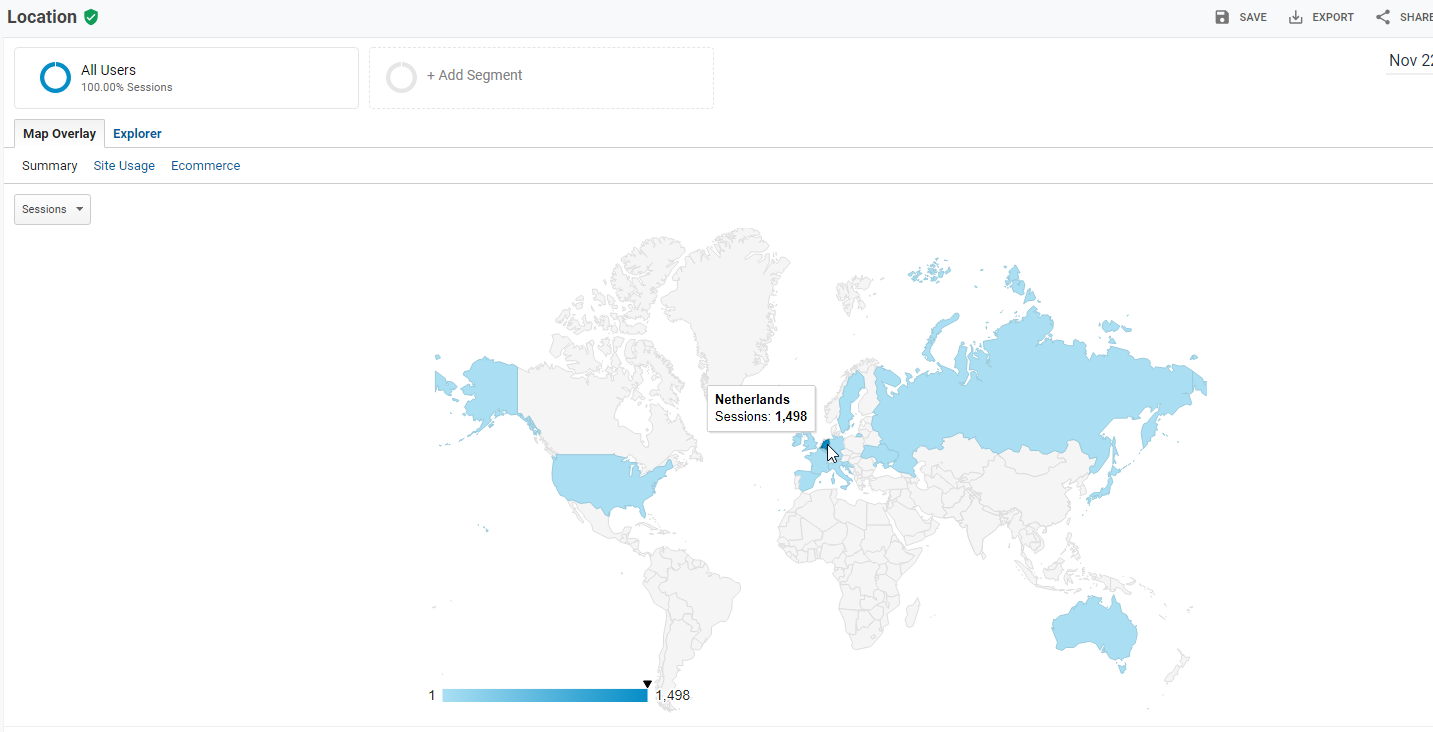
Task: Click the All Users segment card
Action: (186, 78)
